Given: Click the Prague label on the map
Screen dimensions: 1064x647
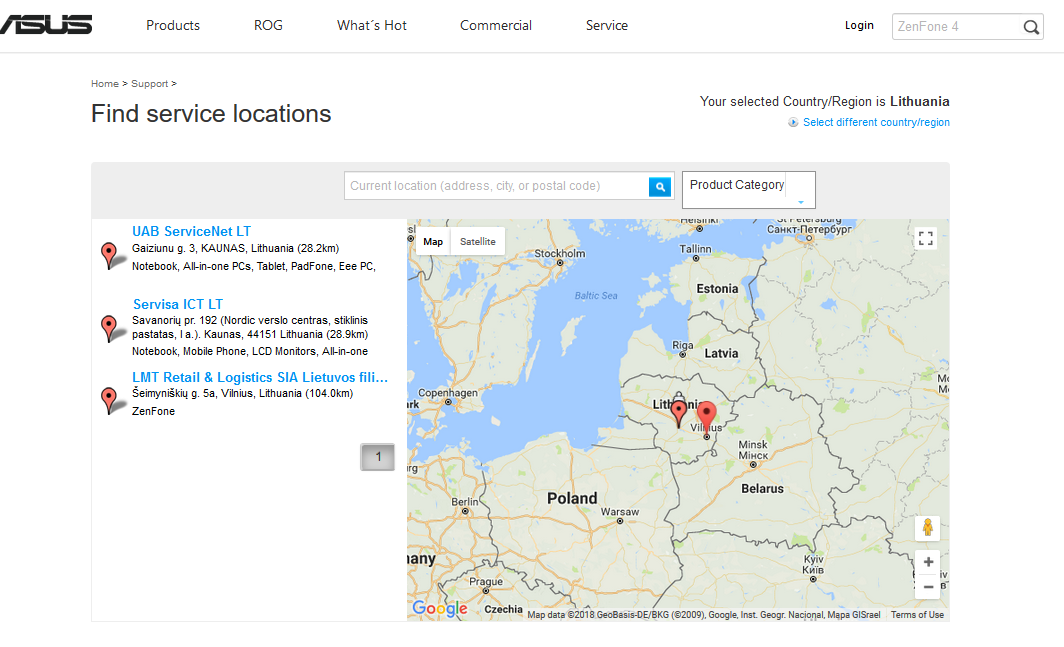Looking at the screenshot, I should (x=486, y=582).
